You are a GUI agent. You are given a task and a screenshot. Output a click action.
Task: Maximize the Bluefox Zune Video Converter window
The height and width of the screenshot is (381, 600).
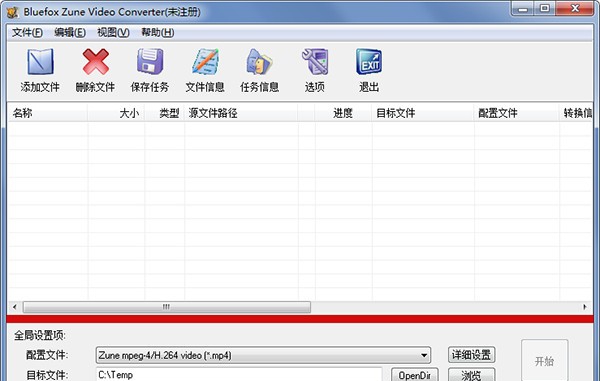(545, 8)
